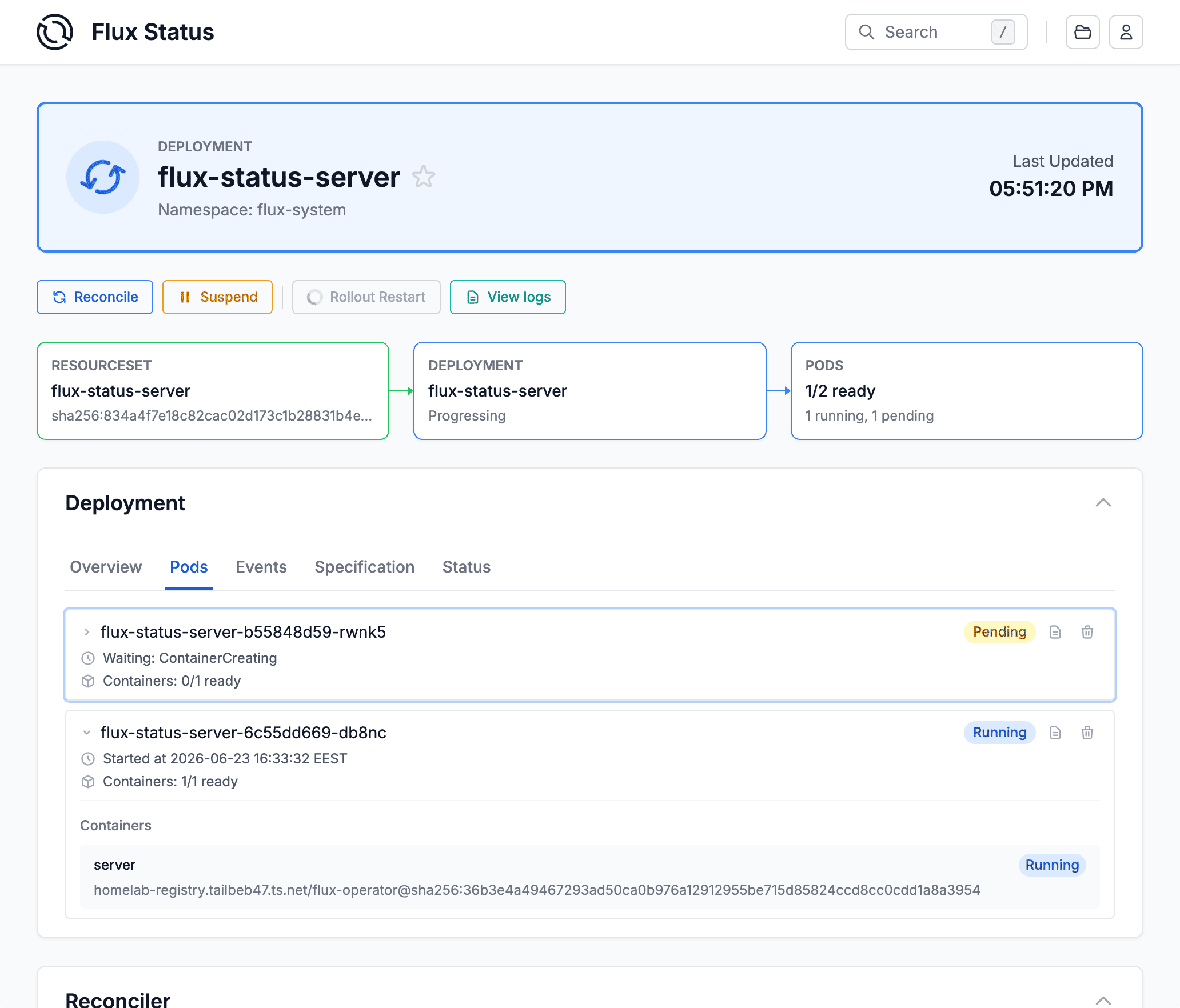
Task: Delete pod flux-status-server-6c55dd669-db8nc
Action: pos(1087,733)
